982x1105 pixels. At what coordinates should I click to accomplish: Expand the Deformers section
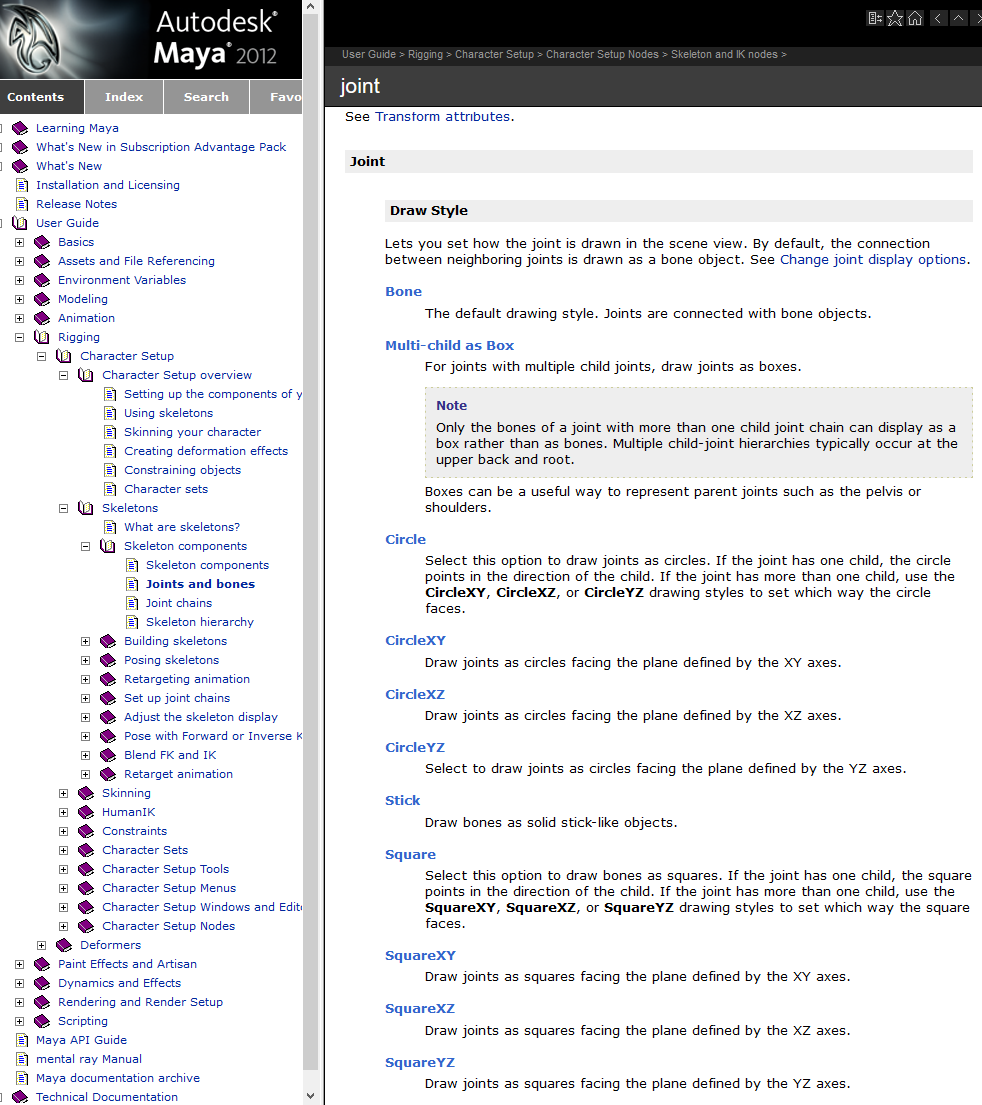click(41, 945)
